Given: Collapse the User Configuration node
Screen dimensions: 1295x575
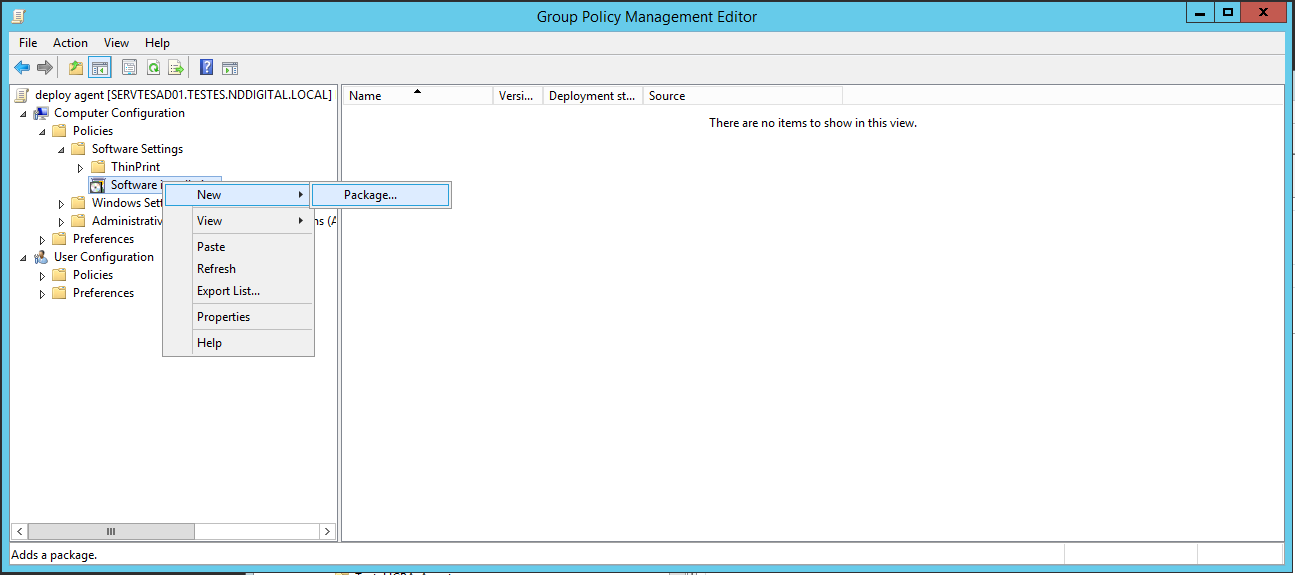Looking at the screenshot, I should (22, 257).
